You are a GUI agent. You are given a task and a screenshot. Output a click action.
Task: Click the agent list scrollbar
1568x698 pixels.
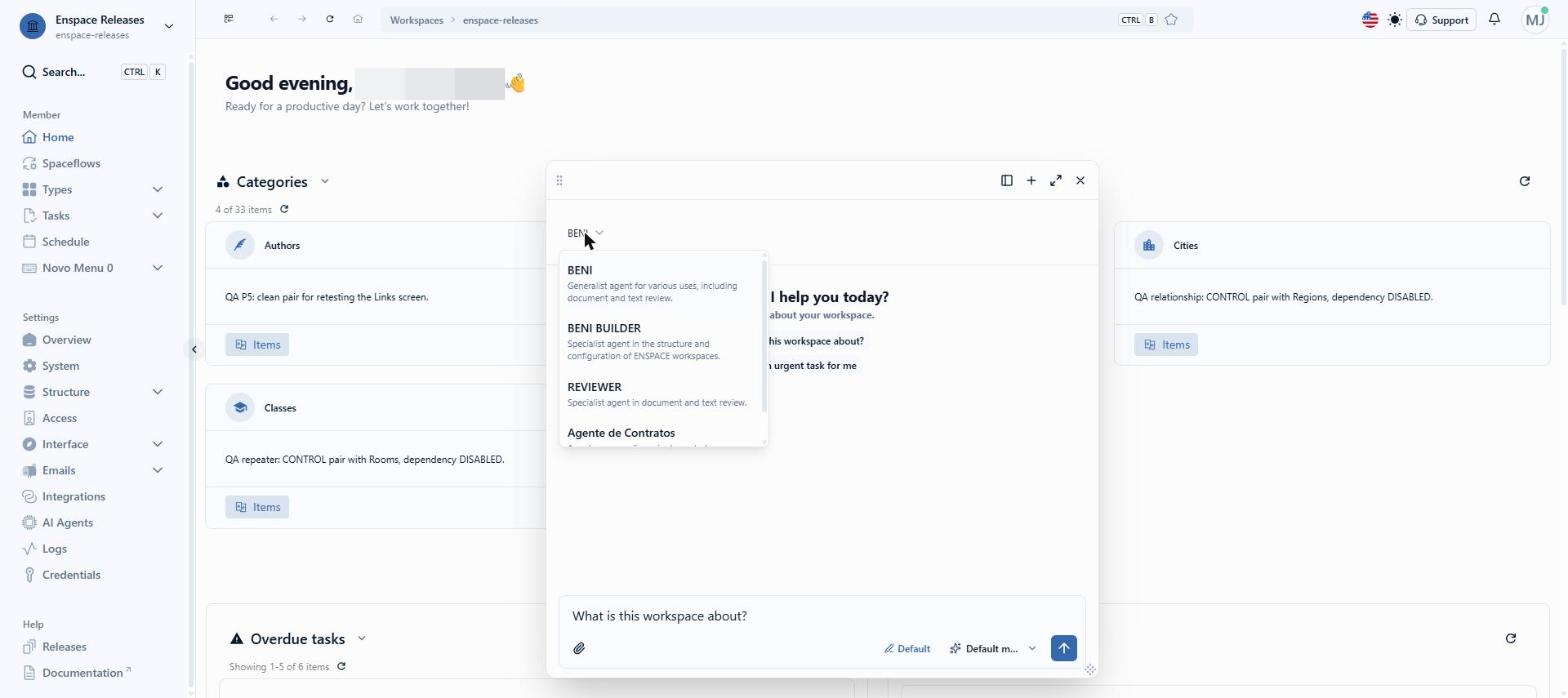tap(764, 337)
